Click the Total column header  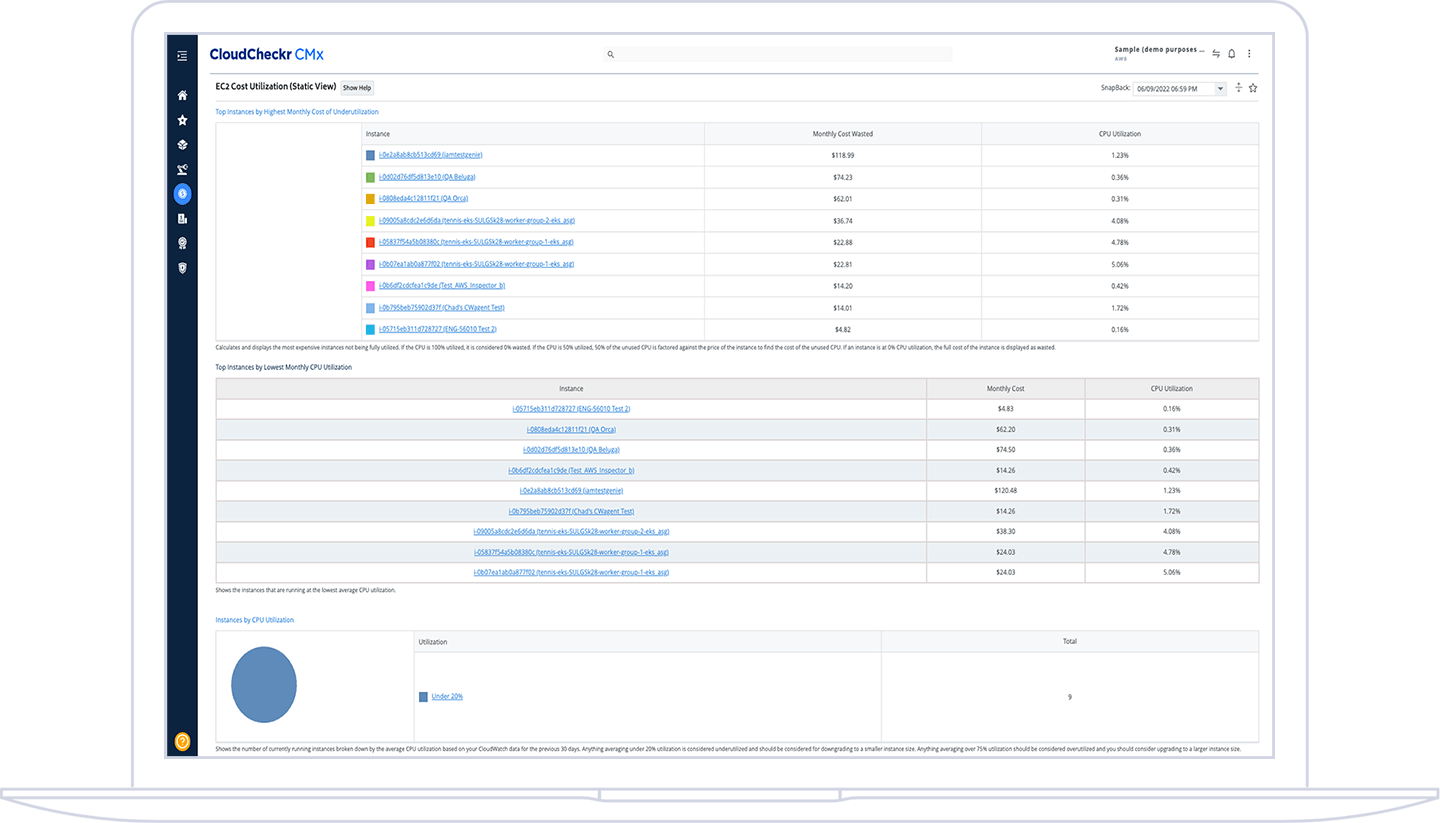tap(1069, 641)
